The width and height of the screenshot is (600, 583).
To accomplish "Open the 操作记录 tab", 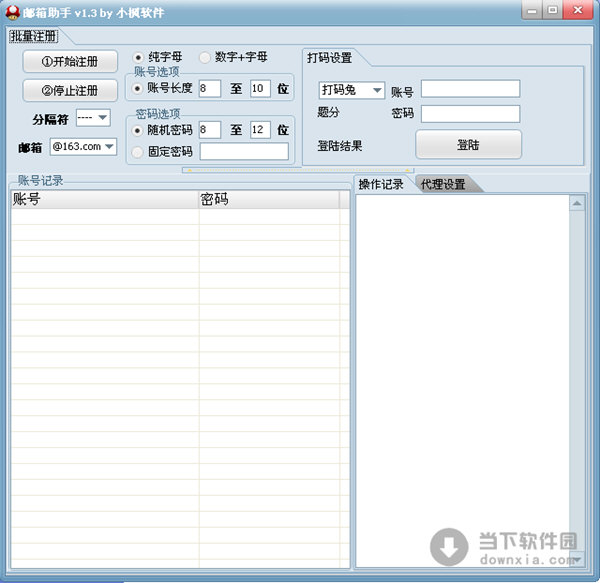I will click(381, 184).
